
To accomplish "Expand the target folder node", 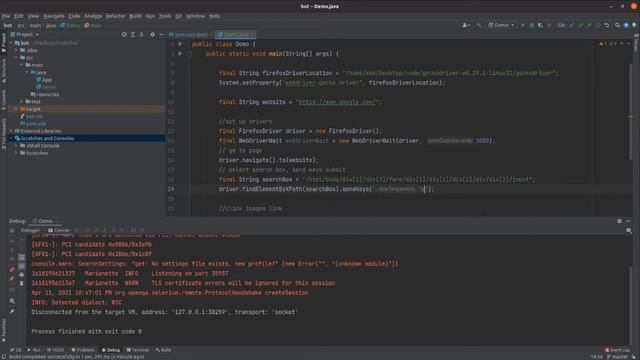I will (17, 109).
